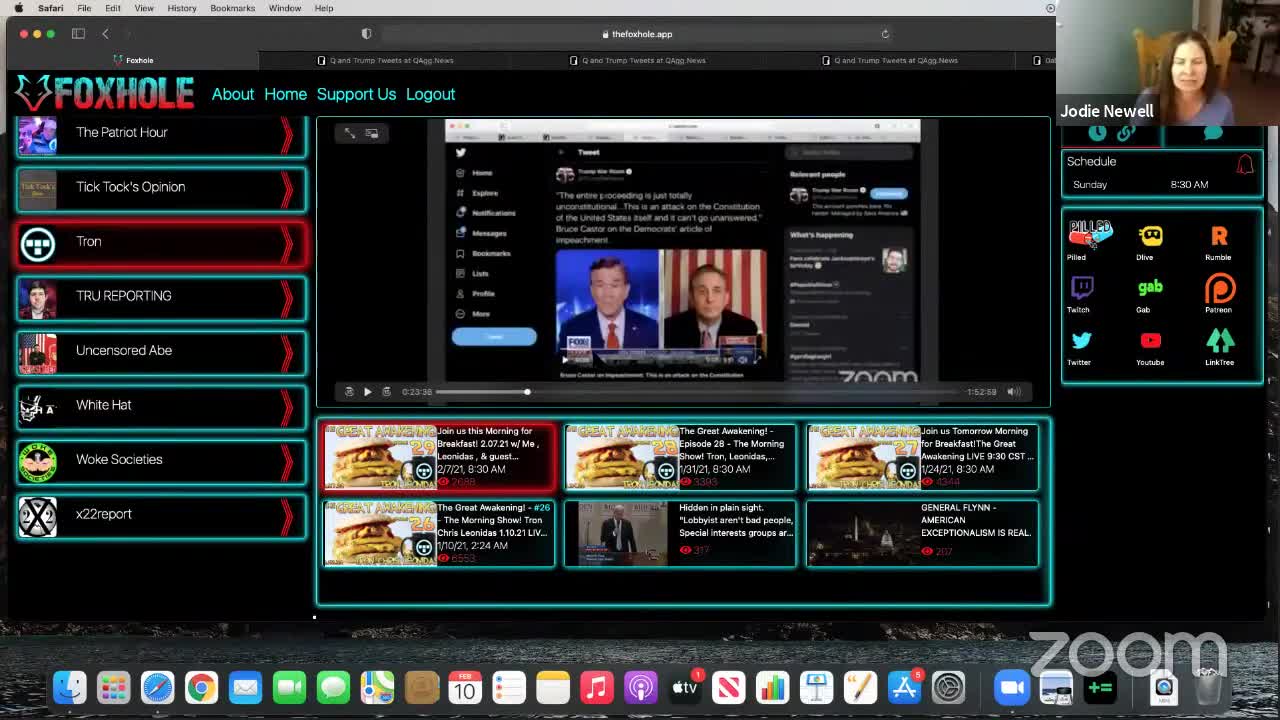Image resolution: width=1280 pixels, height=720 pixels.
Task: Open the App Store from the Dock
Action: point(904,687)
